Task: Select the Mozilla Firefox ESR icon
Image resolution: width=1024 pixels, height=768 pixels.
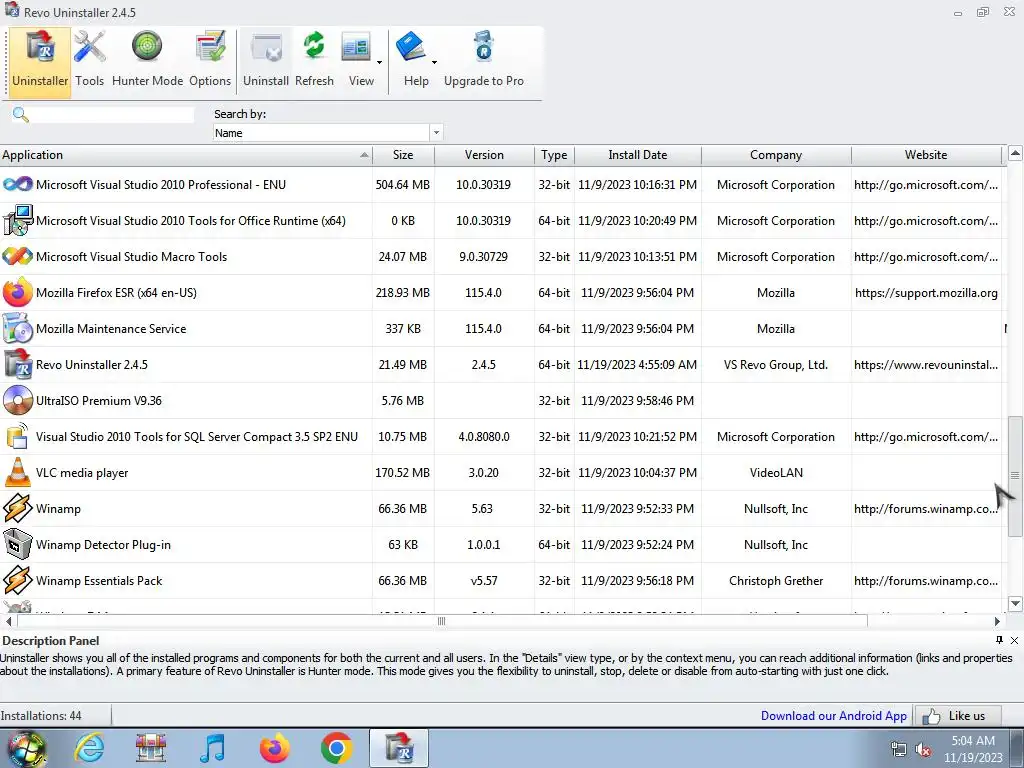Action: tap(18, 293)
